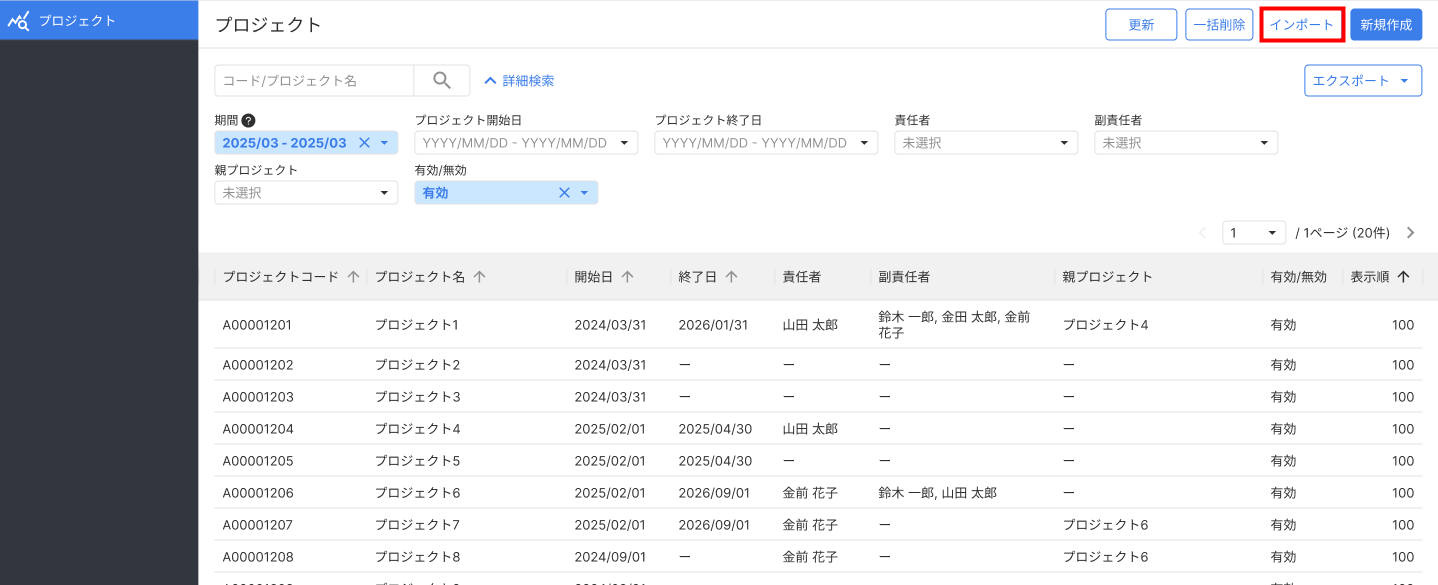Click parent プロジェクト4 in A00001201 row
The height and width of the screenshot is (585, 1438).
click(x=1105, y=325)
